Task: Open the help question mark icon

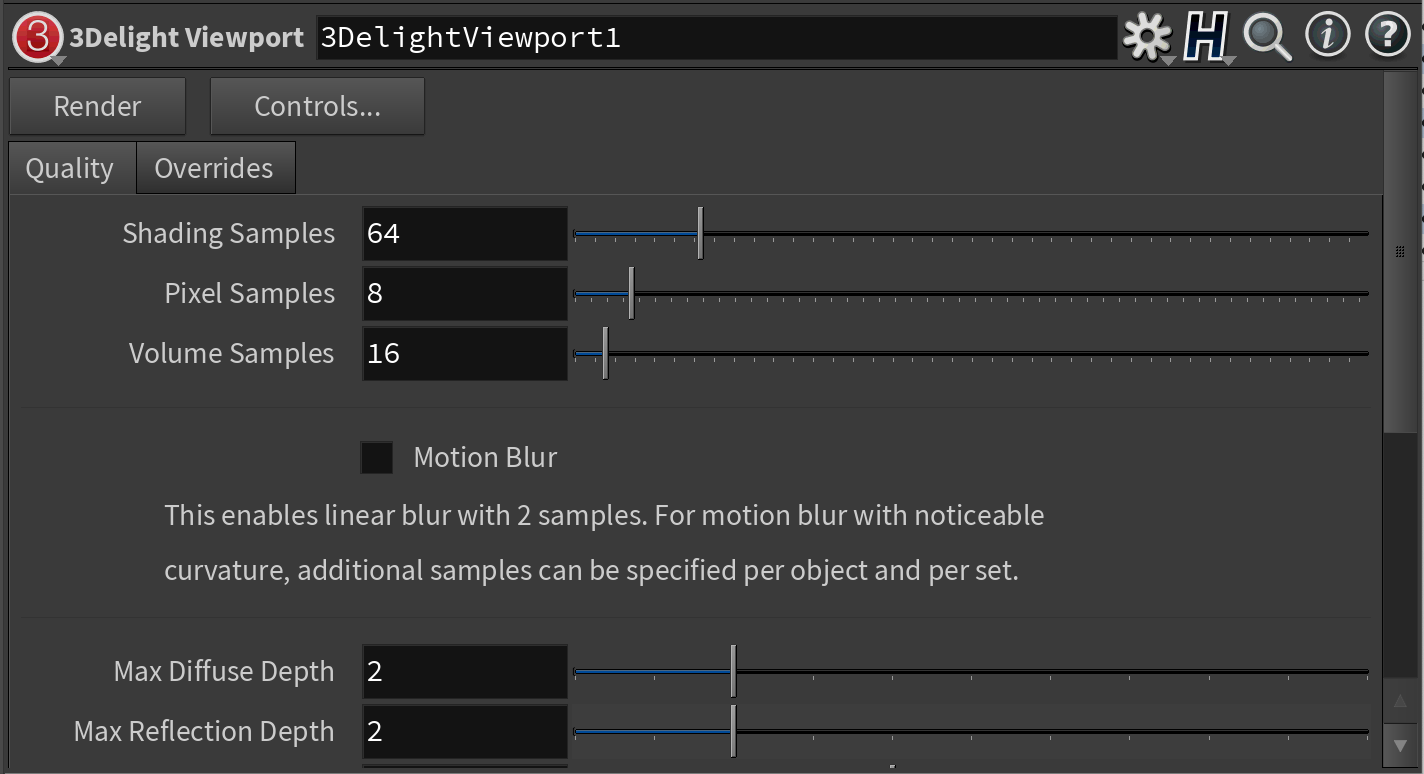Action: (1387, 37)
